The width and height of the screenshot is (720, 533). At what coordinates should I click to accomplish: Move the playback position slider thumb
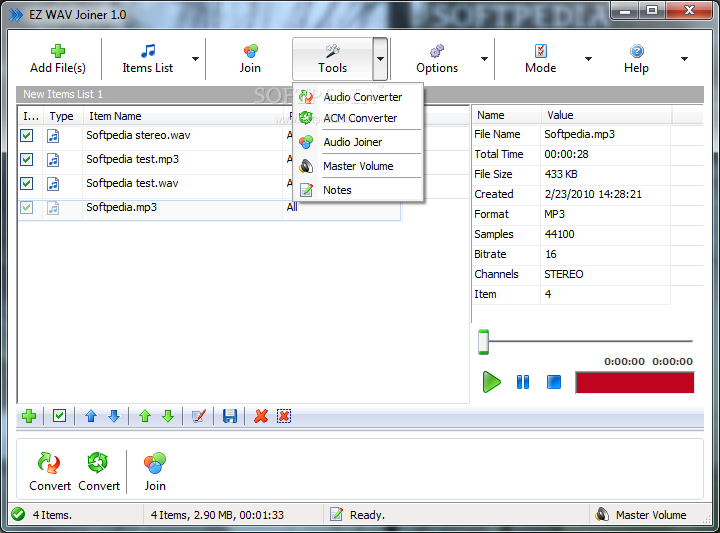pos(483,342)
